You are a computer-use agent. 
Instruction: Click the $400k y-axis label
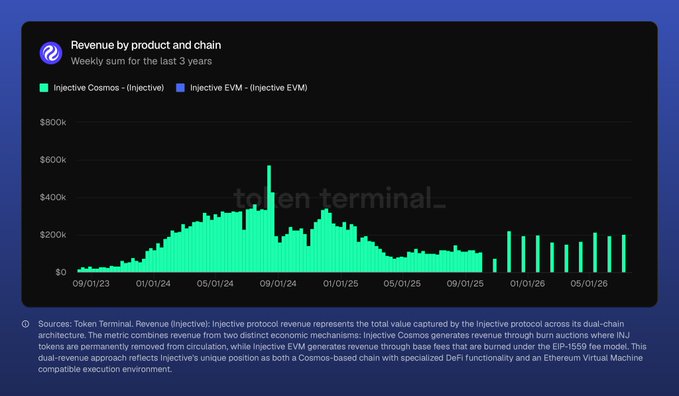53,198
